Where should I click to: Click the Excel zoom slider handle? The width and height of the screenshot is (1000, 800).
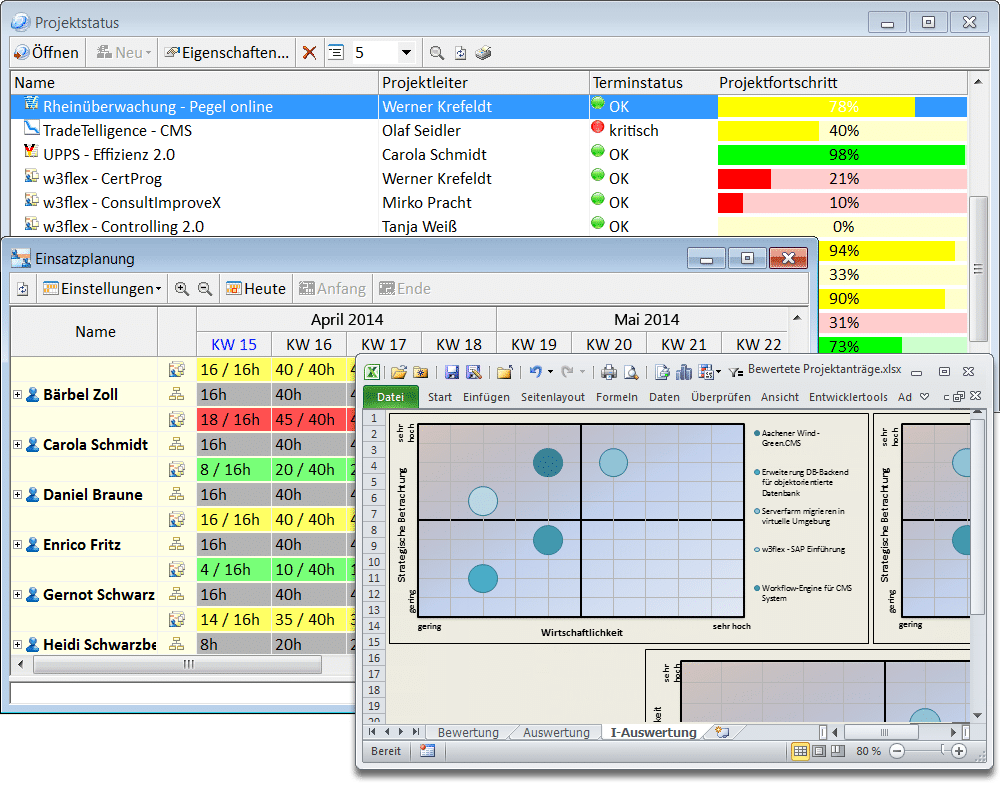pos(941,751)
